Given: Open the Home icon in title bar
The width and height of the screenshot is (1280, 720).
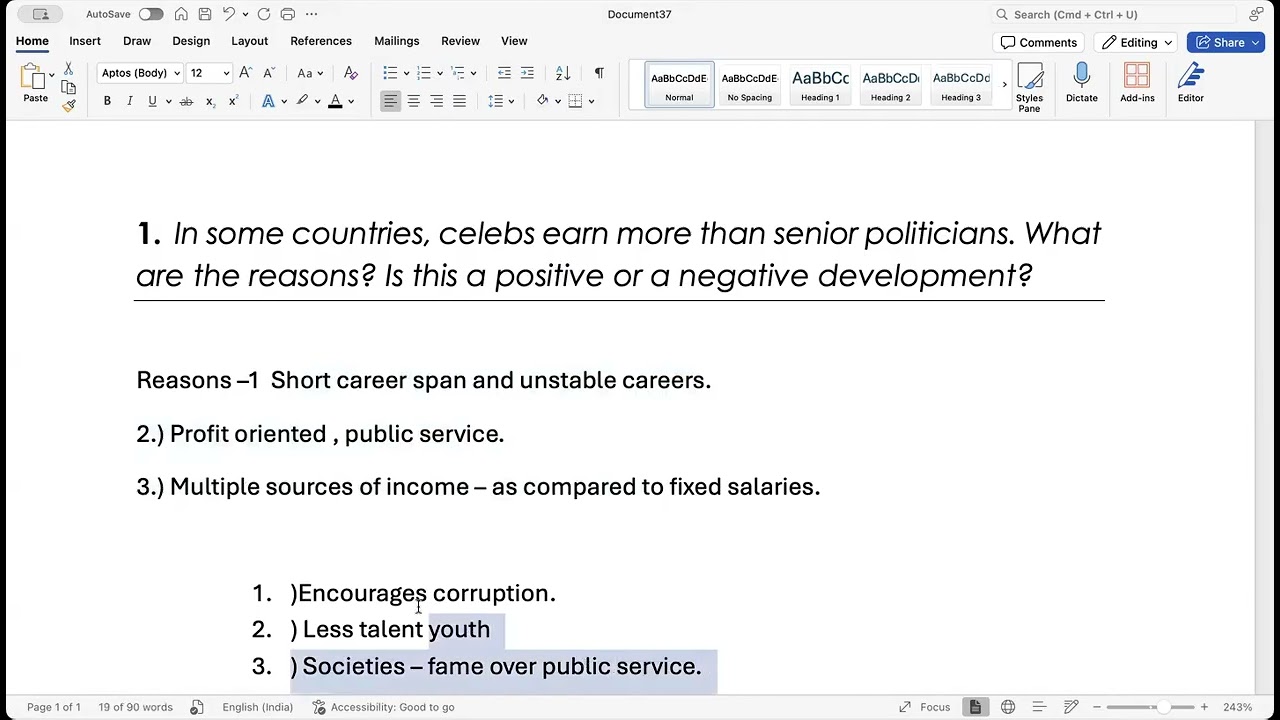Looking at the screenshot, I should coord(181,14).
